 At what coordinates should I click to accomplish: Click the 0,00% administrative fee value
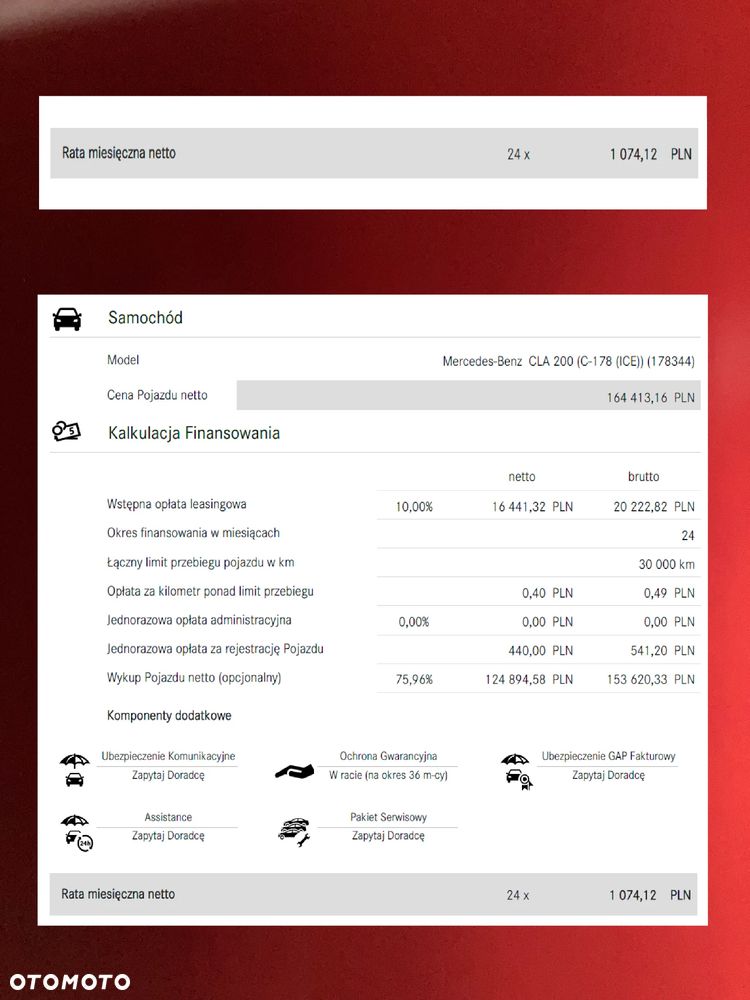(414, 622)
